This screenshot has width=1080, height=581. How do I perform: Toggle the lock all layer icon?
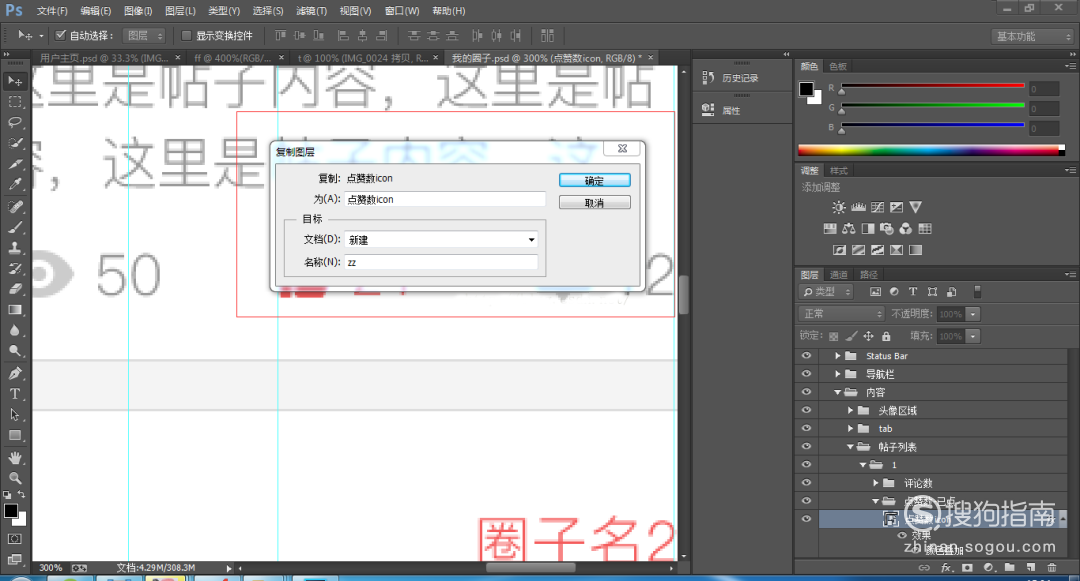[x=886, y=336]
